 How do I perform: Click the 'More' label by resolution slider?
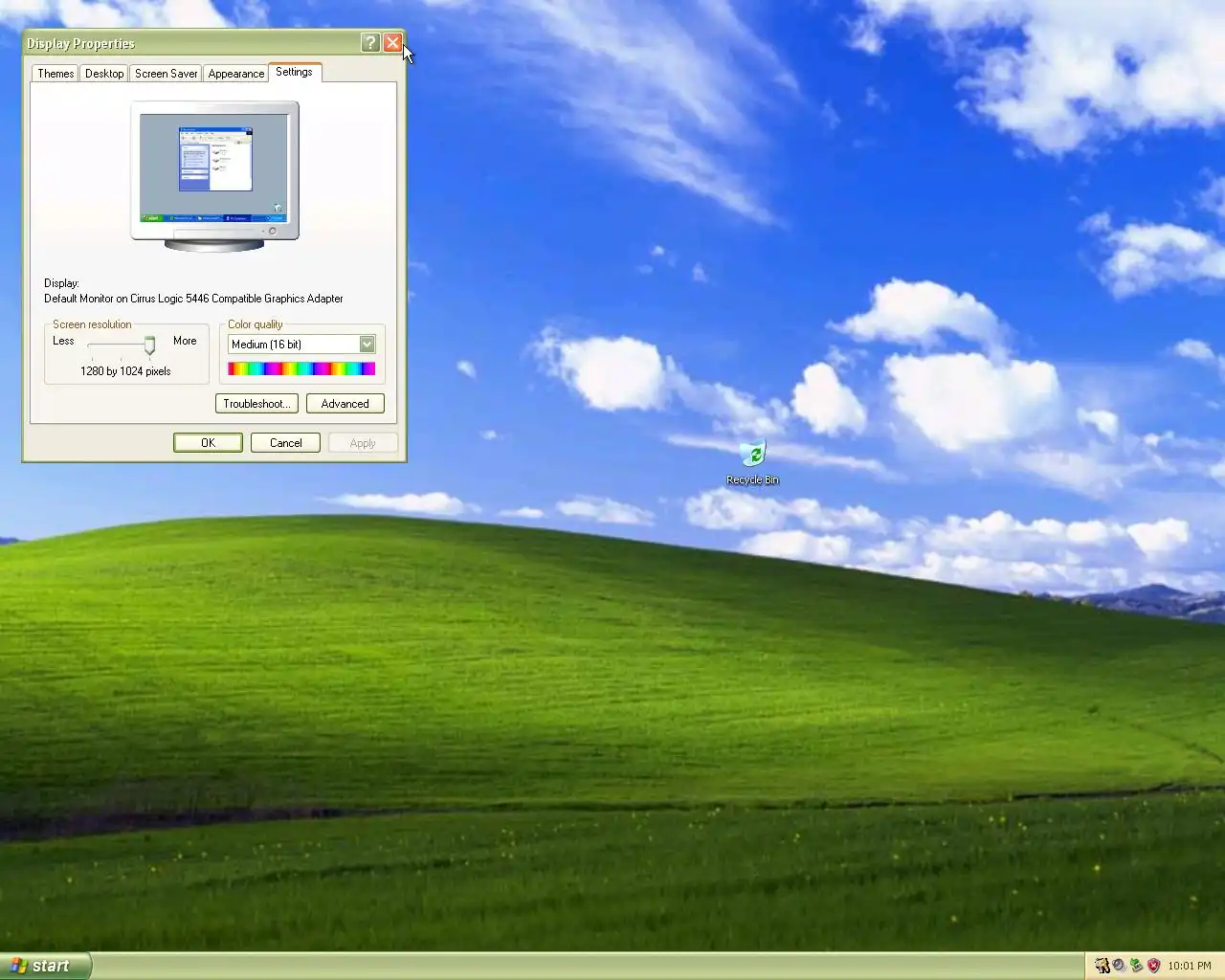185,341
